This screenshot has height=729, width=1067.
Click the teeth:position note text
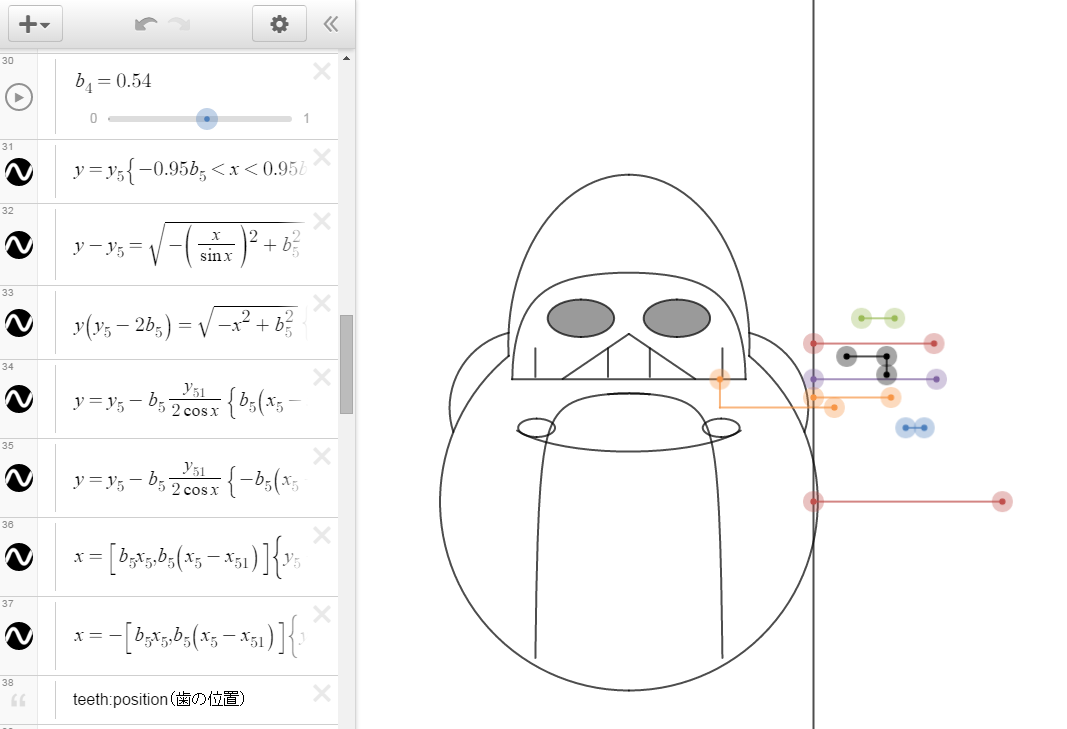click(159, 699)
